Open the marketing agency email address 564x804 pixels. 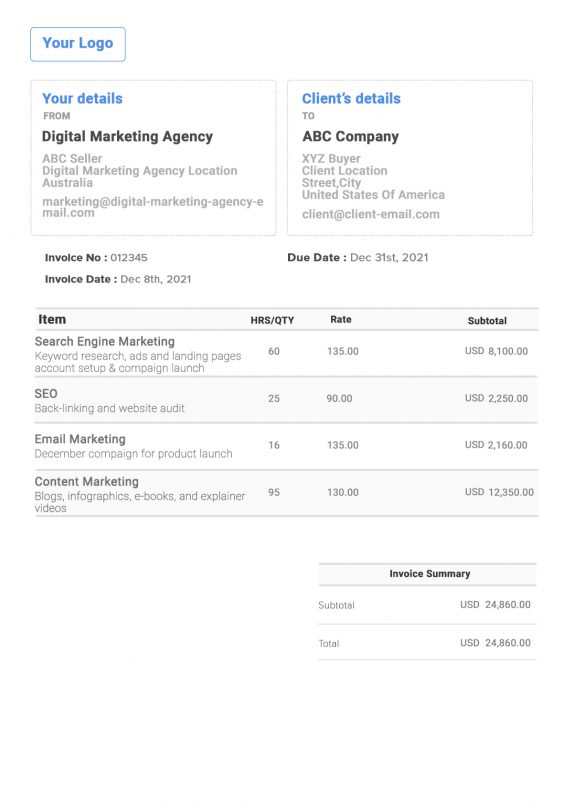(x=153, y=207)
